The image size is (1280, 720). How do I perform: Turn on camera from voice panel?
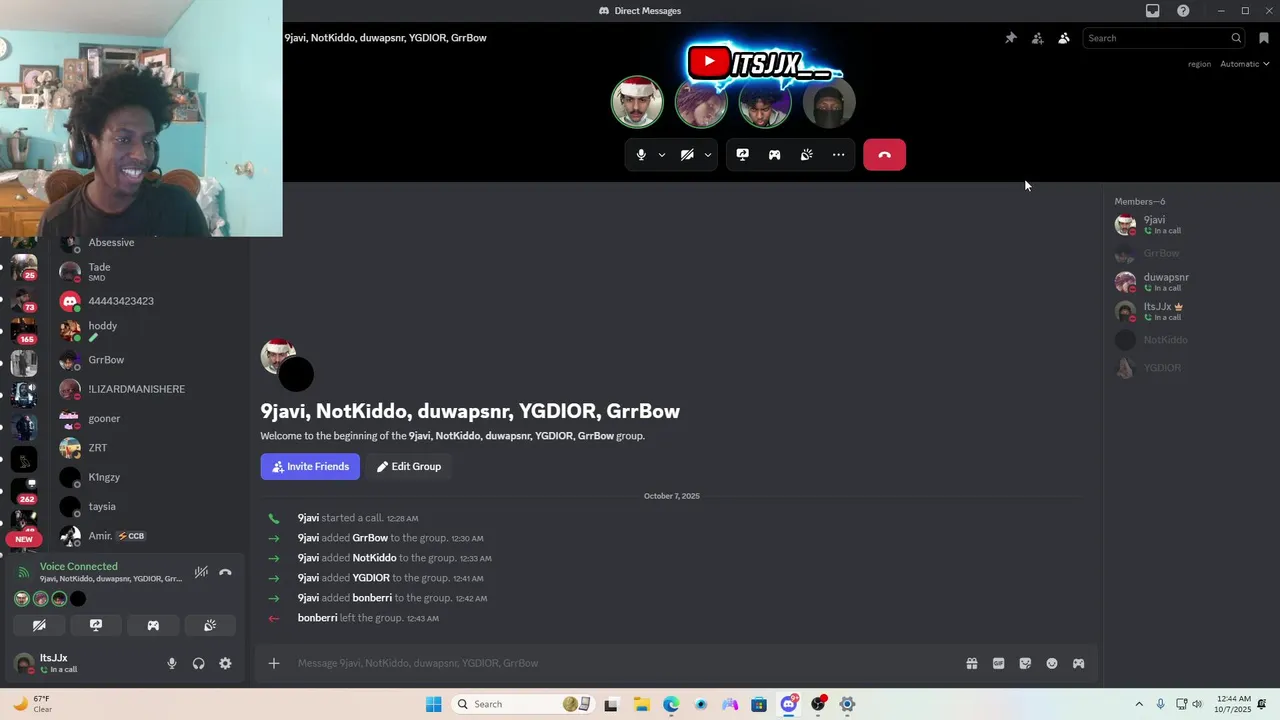point(39,625)
